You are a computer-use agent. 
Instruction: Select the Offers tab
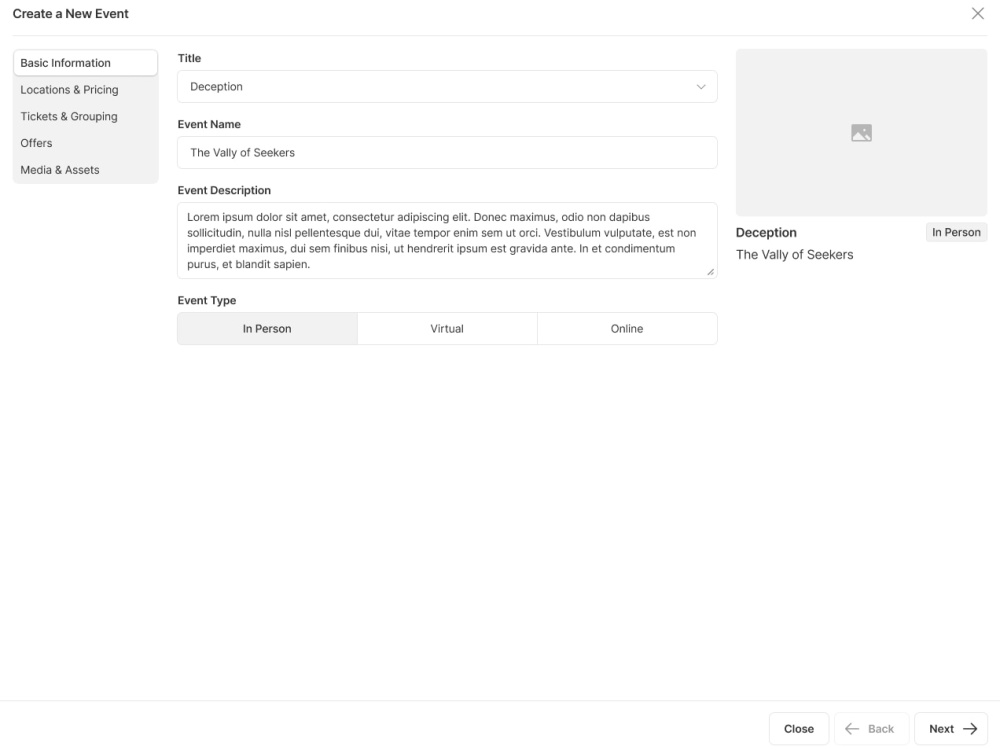[85, 143]
